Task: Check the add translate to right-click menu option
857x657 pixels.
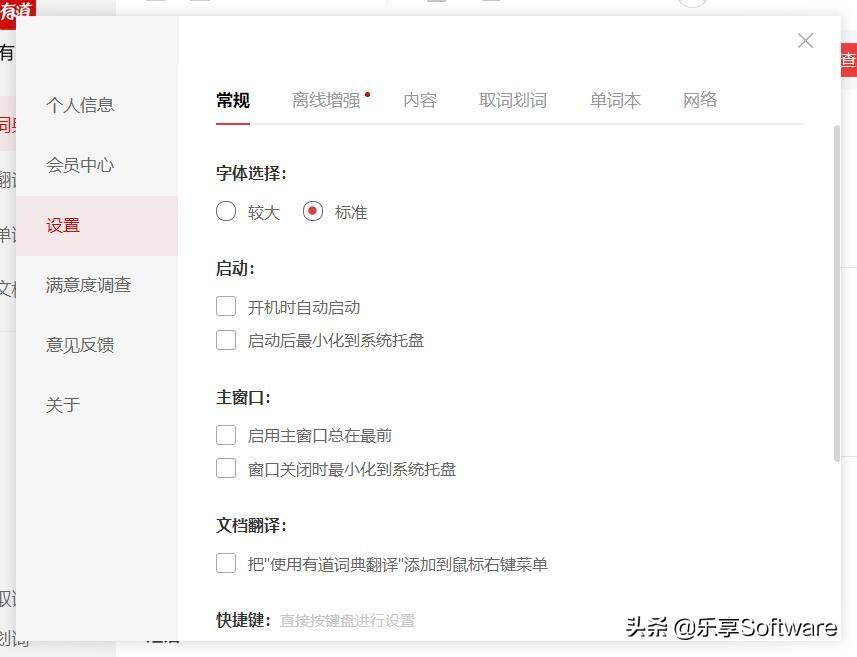Action: point(226,563)
